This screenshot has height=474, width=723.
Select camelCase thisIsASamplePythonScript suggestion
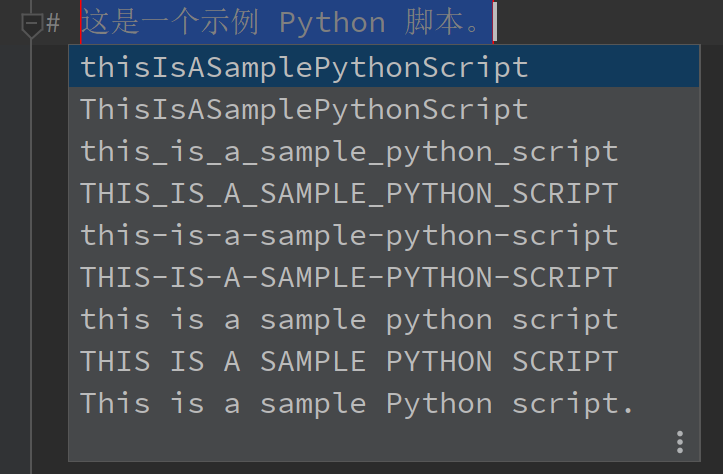tap(304, 67)
